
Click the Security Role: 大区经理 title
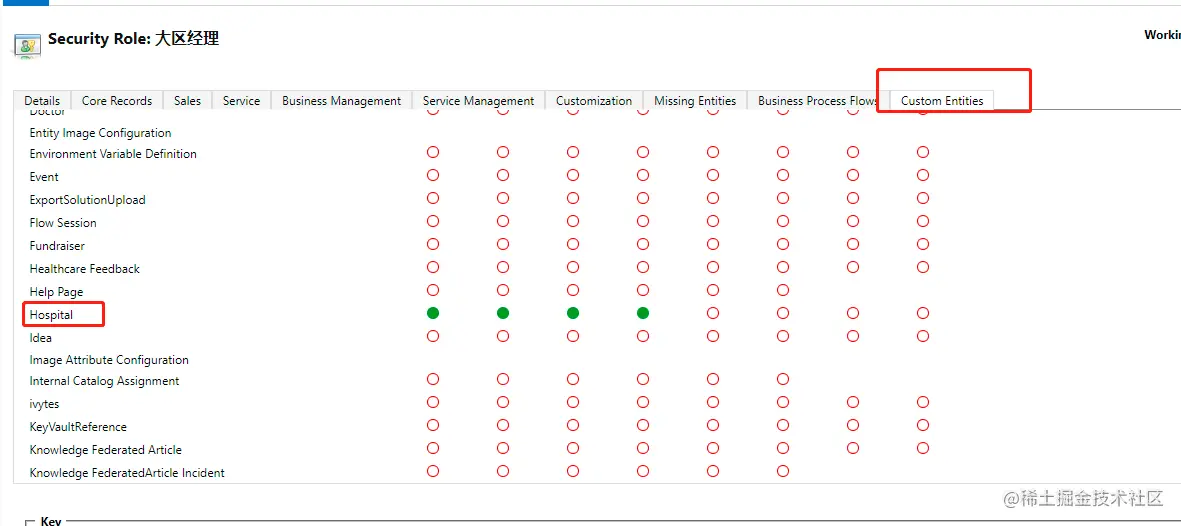click(133, 38)
